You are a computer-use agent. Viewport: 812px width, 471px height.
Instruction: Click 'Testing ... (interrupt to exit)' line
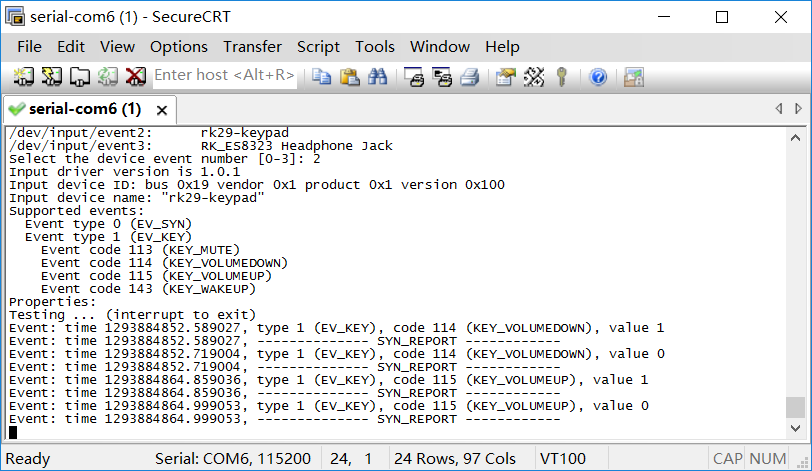point(132,315)
